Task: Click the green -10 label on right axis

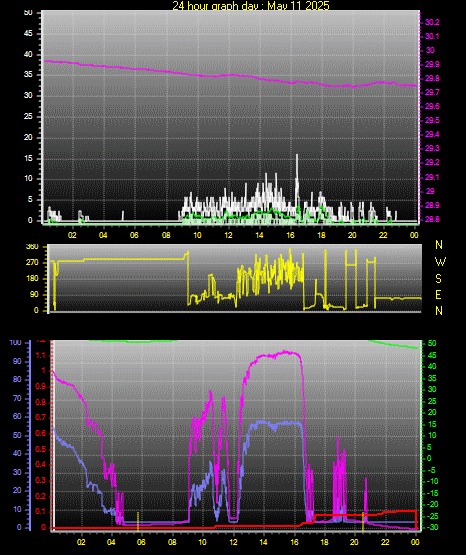Action: coord(432,481)
